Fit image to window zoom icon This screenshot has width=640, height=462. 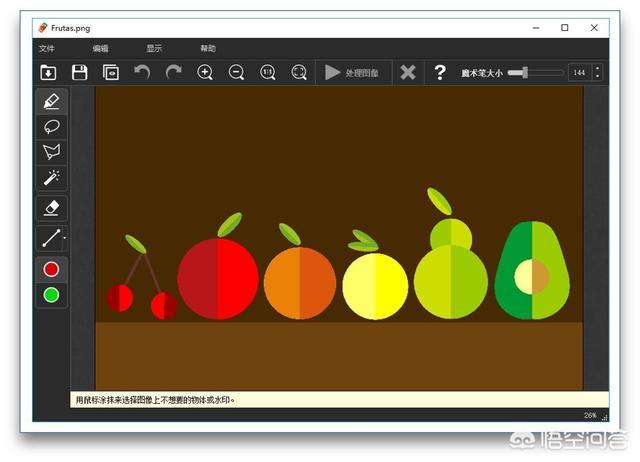coord(299,73)
